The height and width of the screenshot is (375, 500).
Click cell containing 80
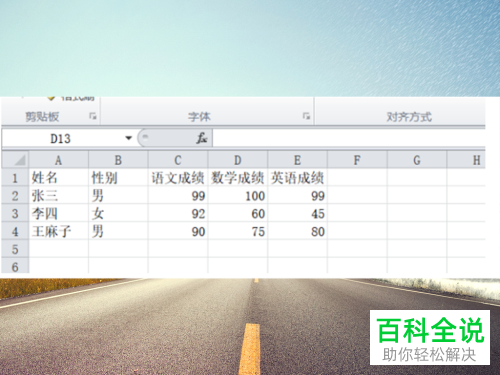tap(297, 231)
